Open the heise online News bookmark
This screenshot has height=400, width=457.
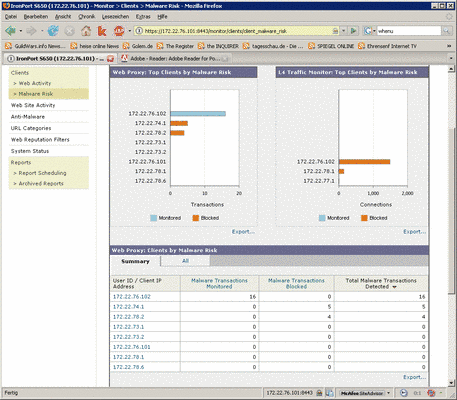click(95, 46)
